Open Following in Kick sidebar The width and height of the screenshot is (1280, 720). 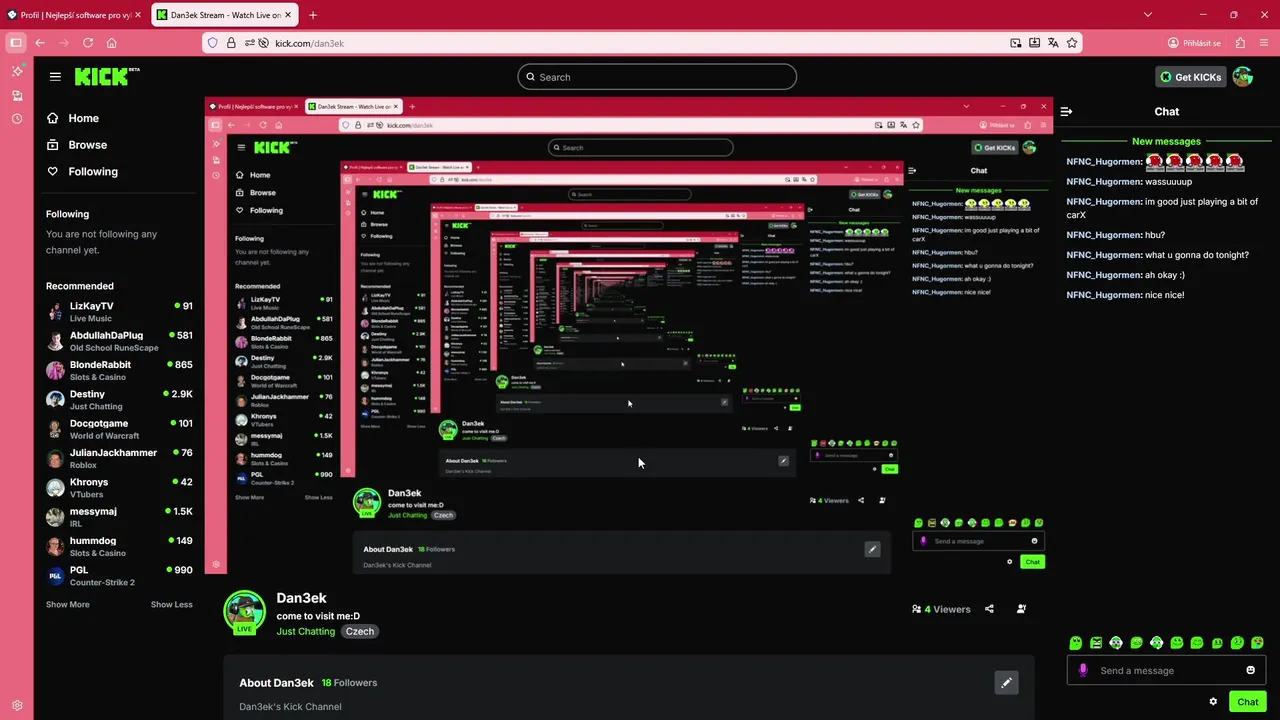[x=82, y=172]
